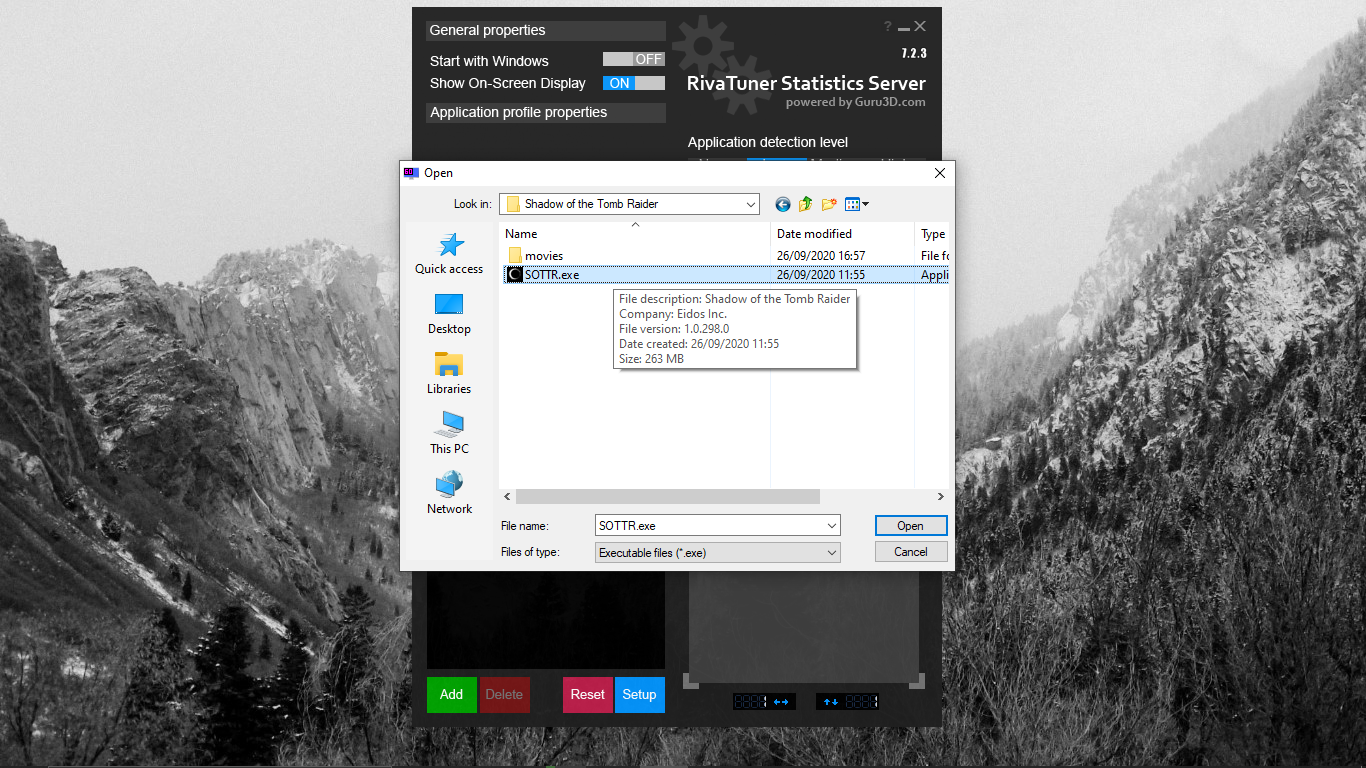Screen dimensions: 1366x768
Task: Open This PC from the sidebar
Action: pos(448,432)
